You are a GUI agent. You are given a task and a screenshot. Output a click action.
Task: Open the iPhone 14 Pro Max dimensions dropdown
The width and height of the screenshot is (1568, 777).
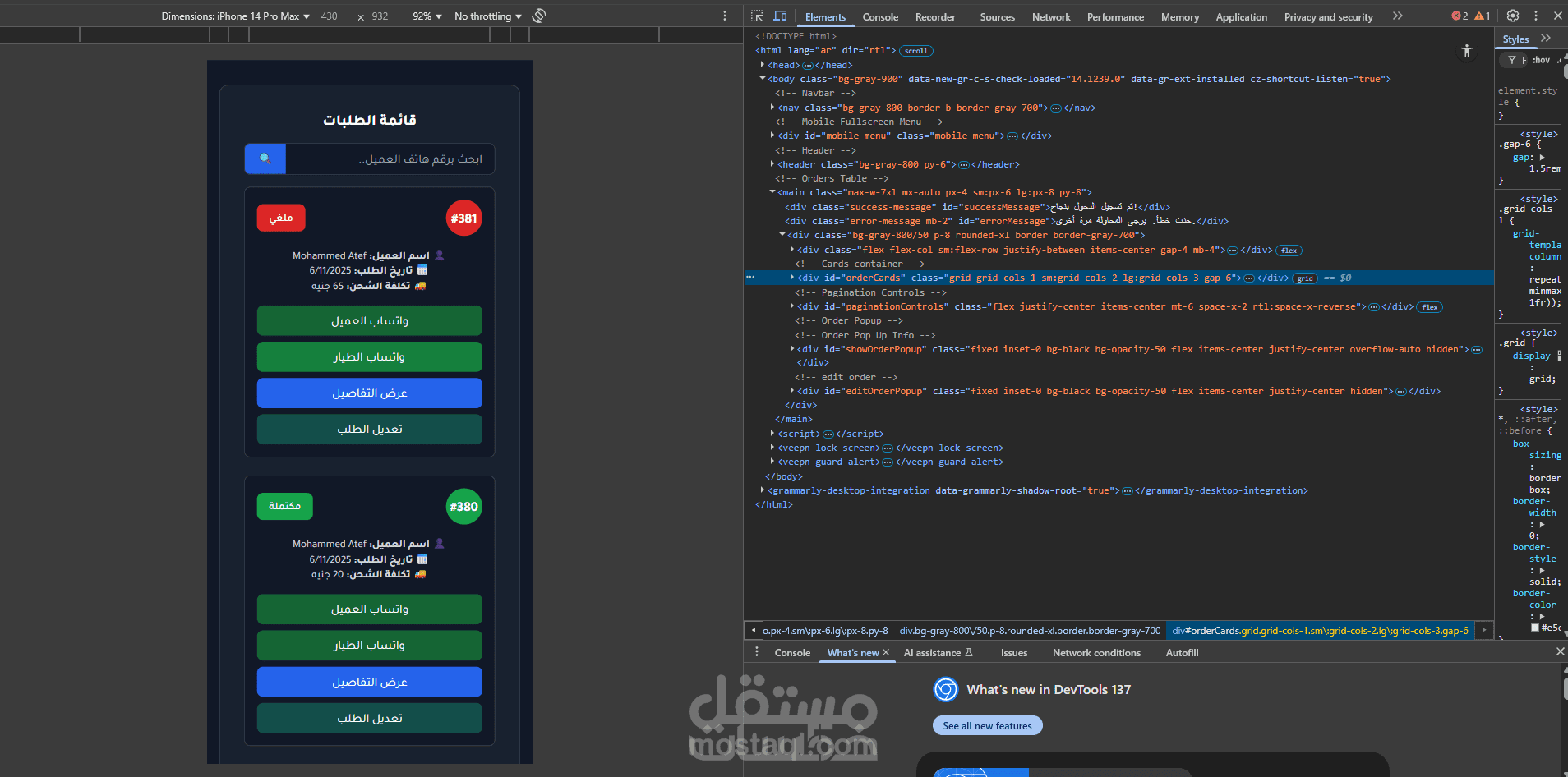pos(236,16)
